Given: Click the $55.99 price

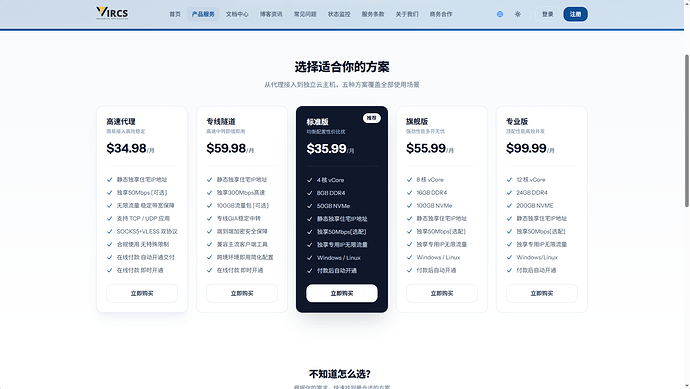Looking at the screenshot, I should [426, 148].
